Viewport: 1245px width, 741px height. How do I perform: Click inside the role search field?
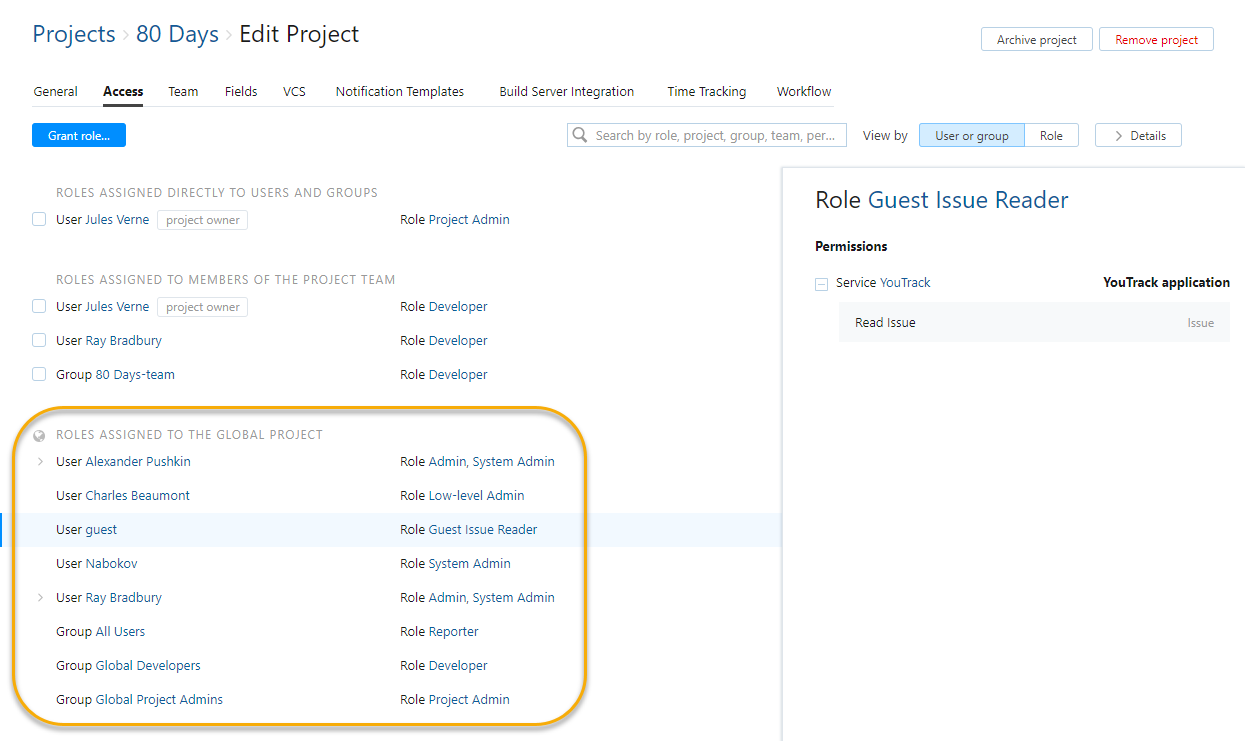[710, 134]
